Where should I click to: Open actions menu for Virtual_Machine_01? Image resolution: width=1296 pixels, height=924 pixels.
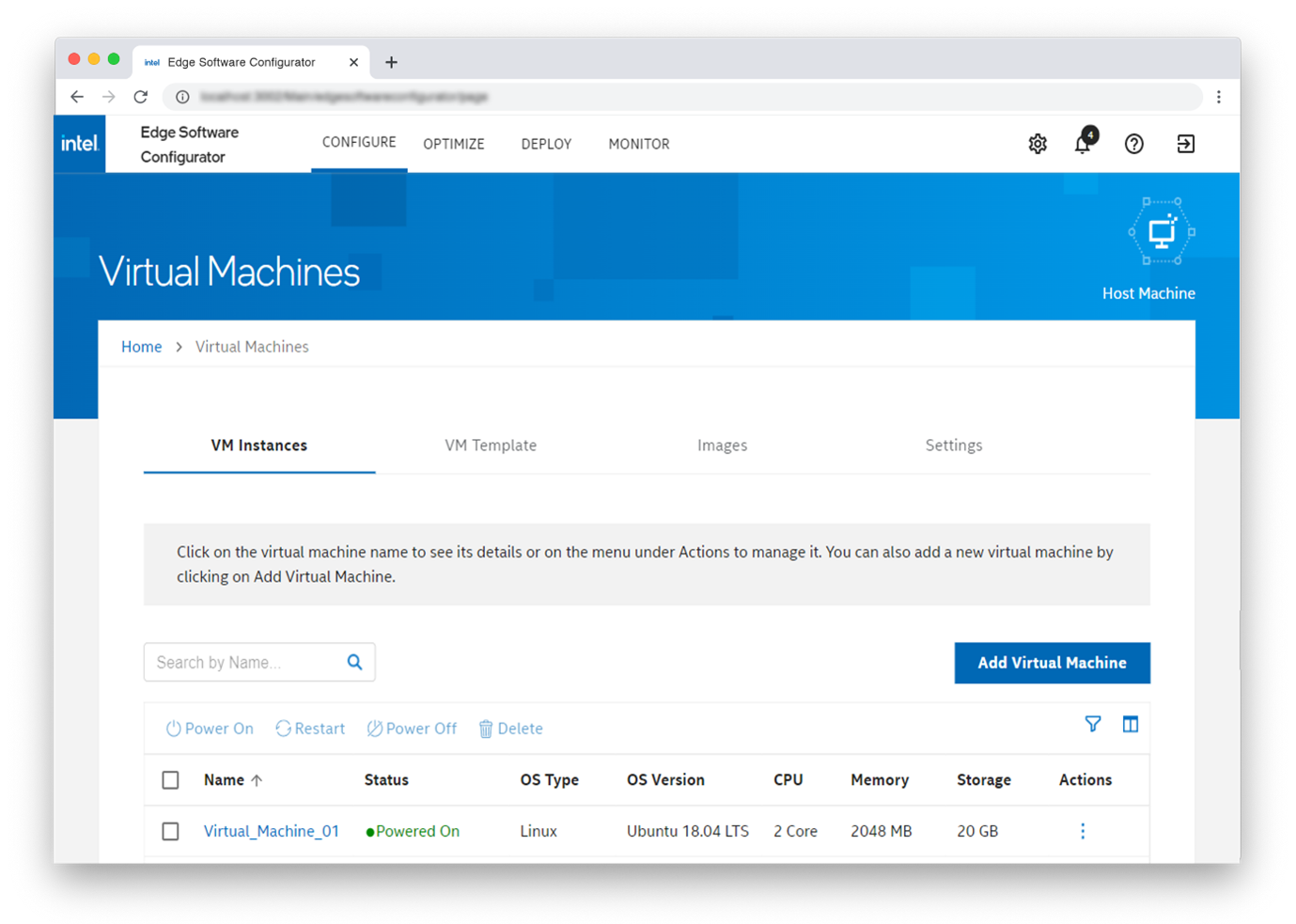pos(1083,831)
